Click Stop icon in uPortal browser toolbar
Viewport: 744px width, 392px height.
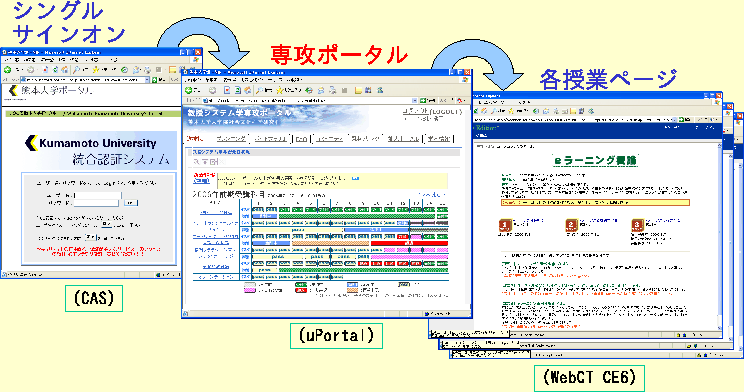pyautogui.click(x=227, y=90)
